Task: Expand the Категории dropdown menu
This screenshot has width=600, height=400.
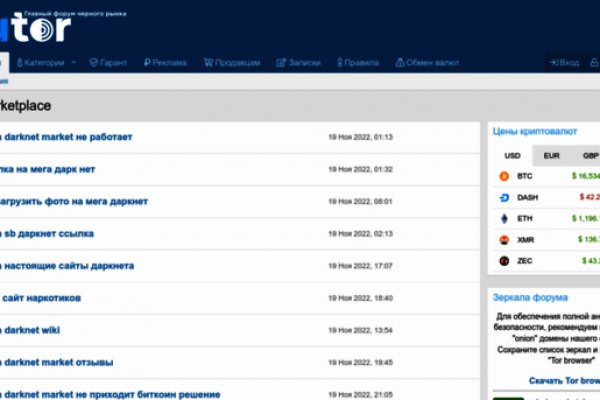Action: tap(46, 62)
